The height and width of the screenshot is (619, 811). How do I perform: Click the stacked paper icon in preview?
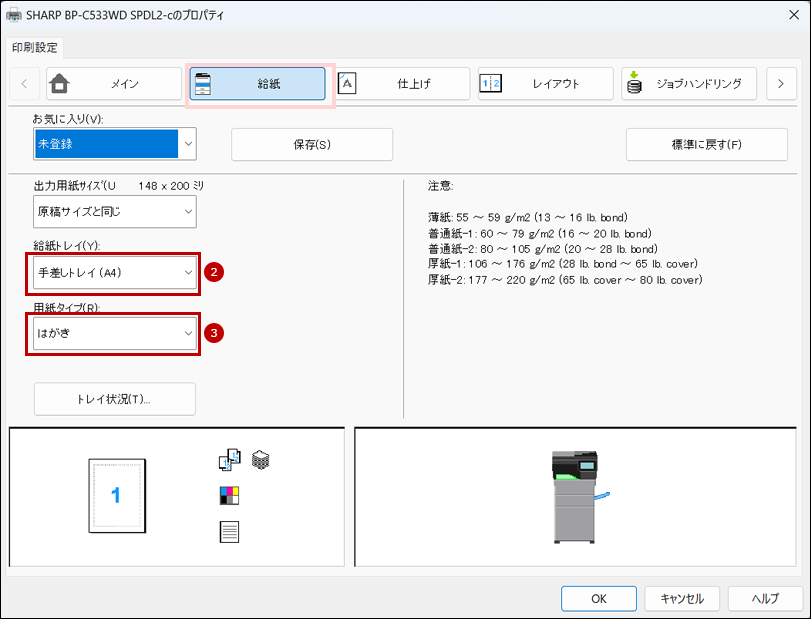(261, 460)
